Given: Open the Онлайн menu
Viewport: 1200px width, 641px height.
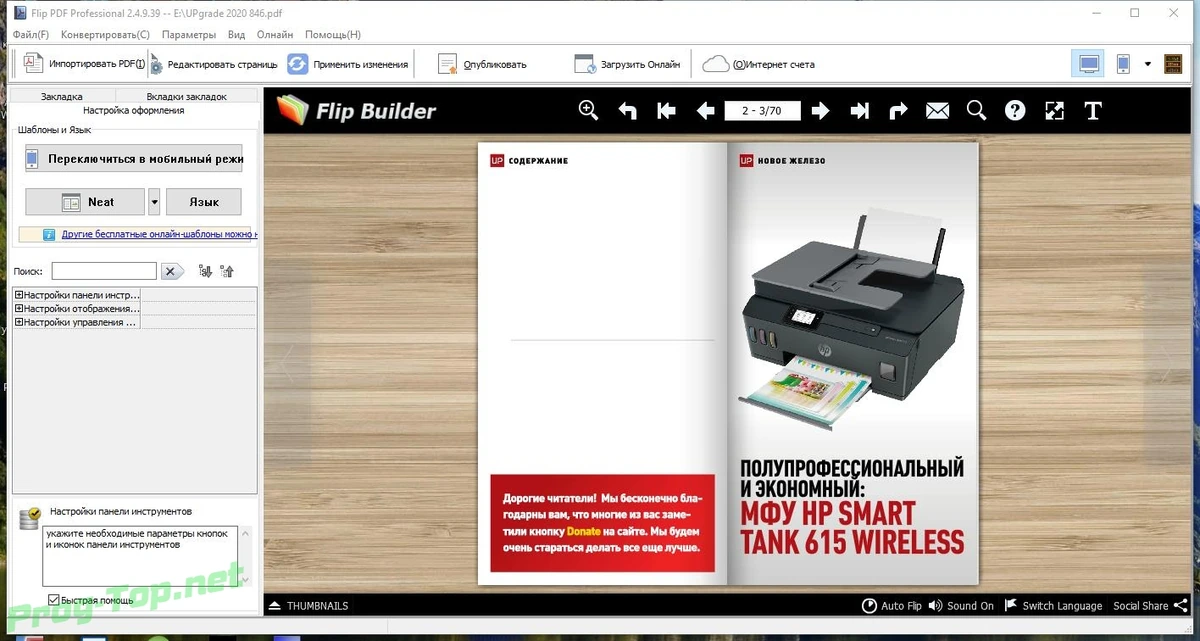Looking at the screenshot, I should click(x=275, y=34).
